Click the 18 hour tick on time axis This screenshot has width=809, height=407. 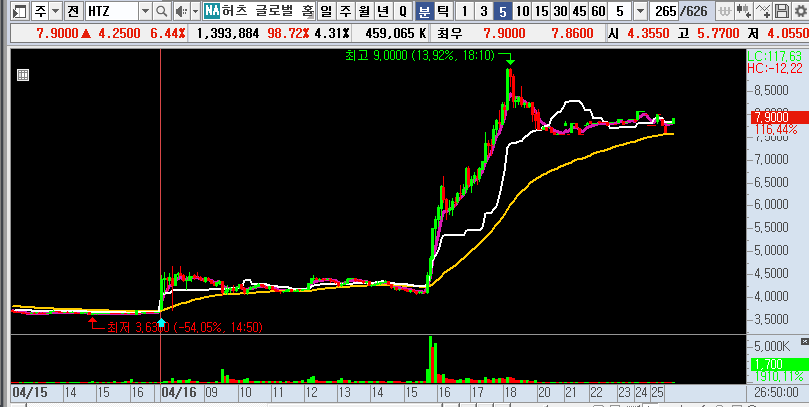click(511, 393)
